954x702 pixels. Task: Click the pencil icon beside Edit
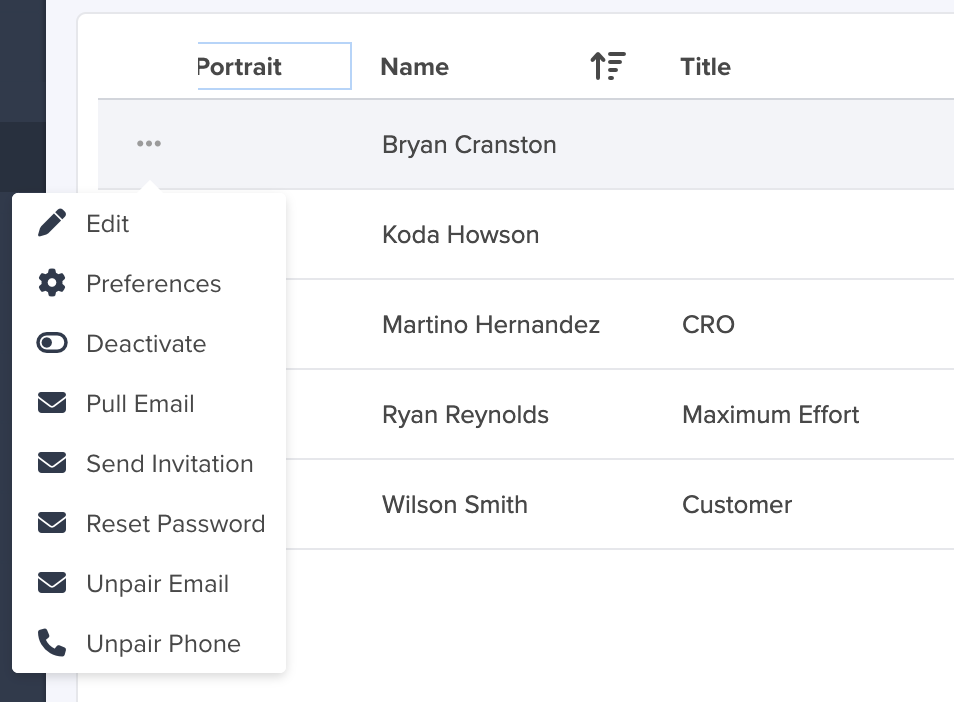tap(52, 223)
